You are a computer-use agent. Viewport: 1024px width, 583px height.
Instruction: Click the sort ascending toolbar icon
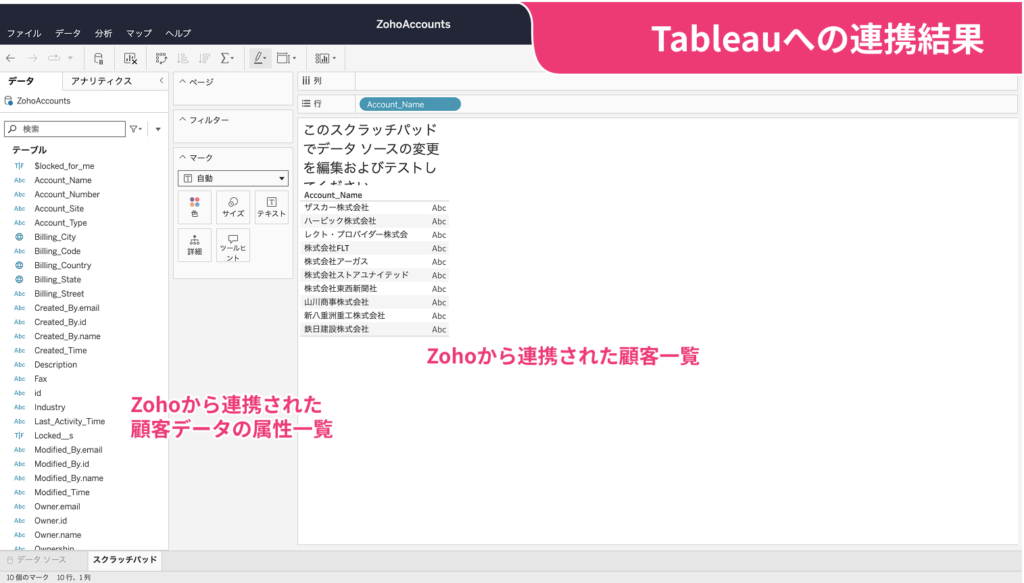[x=183, y=58]
